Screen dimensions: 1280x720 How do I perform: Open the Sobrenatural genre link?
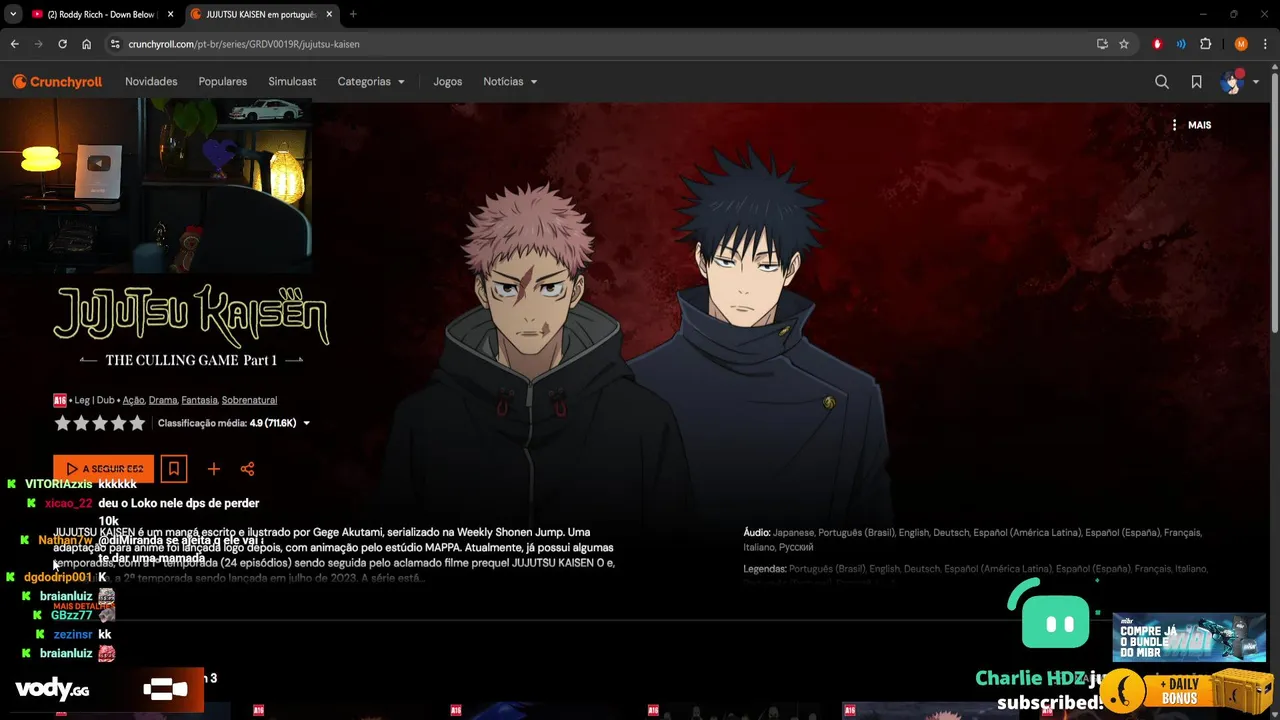point(249,400)
